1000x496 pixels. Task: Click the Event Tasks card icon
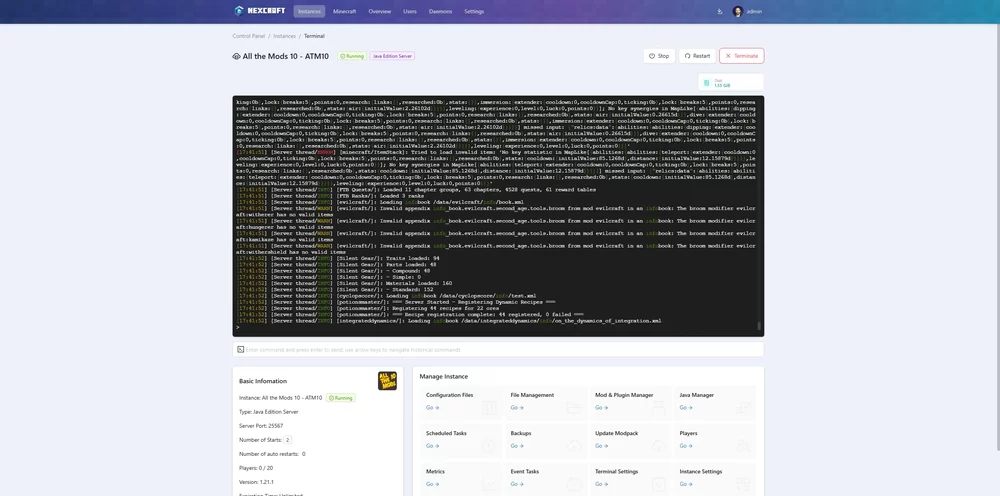tap(573, 484)
